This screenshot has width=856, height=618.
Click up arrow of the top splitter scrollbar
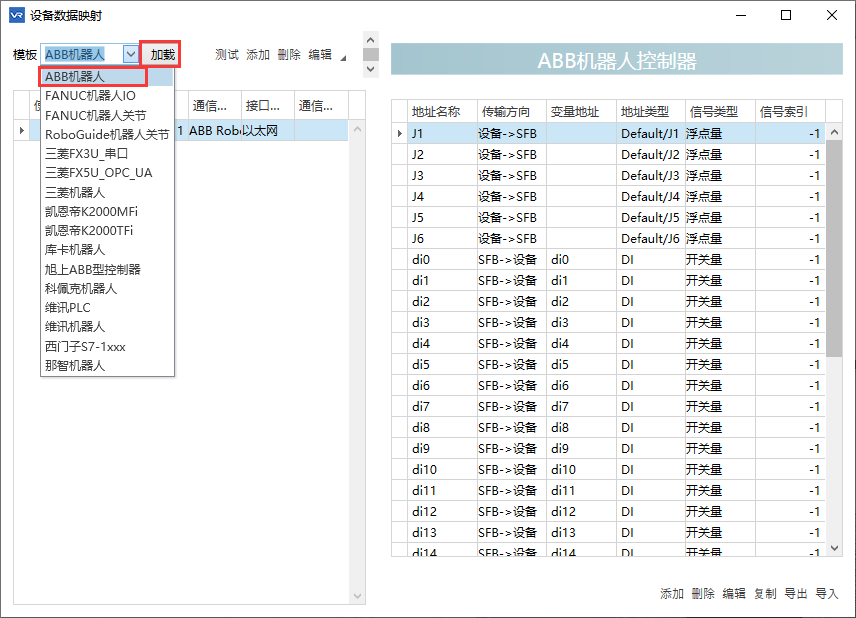coord(371,40)
